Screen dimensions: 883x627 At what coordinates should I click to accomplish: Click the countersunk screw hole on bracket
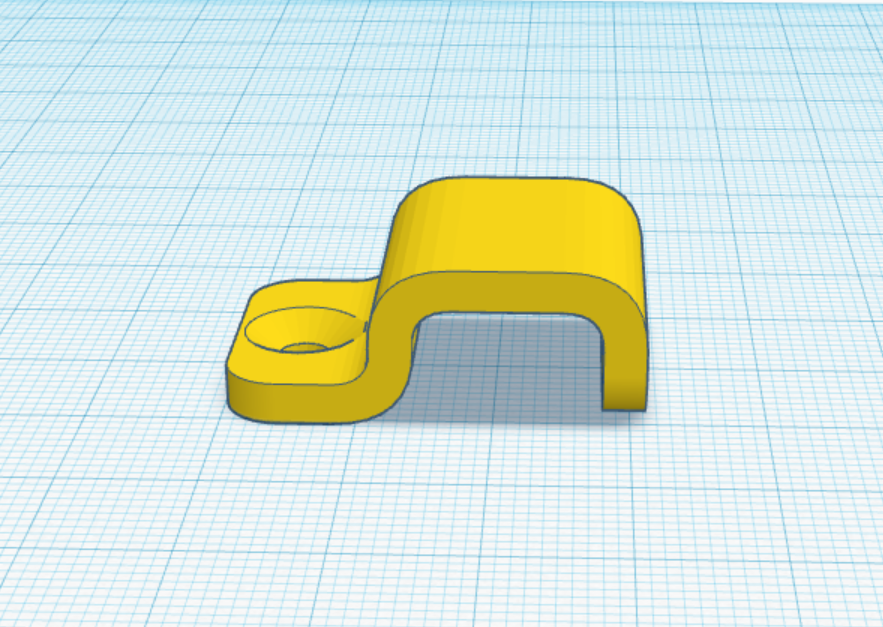pos(305,331)
